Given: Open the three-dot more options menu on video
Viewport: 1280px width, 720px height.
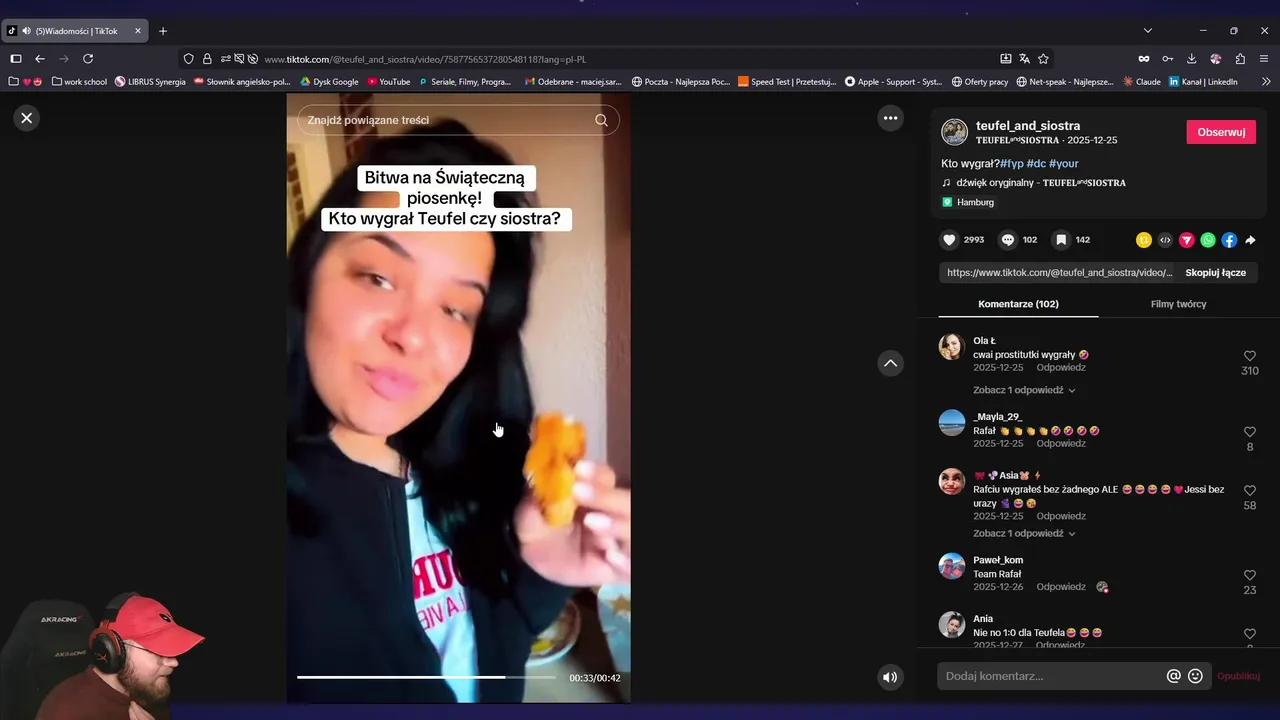Looking at the screenshot, I should (890, 118).
